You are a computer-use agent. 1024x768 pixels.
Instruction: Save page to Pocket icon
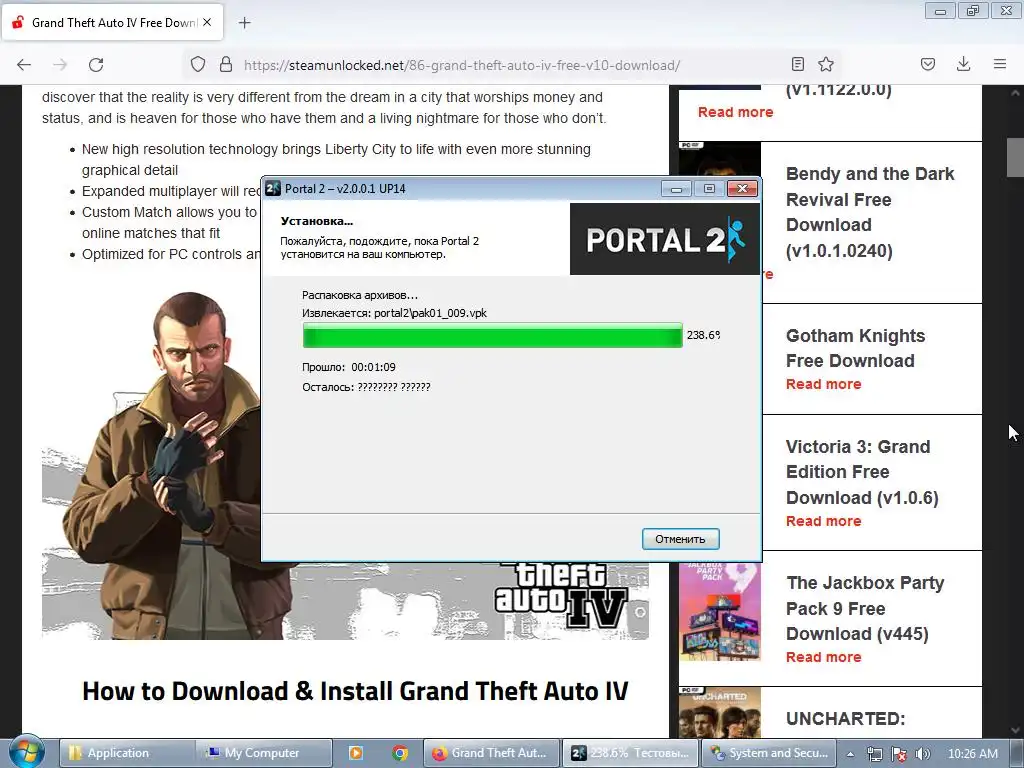click(928, 64)
